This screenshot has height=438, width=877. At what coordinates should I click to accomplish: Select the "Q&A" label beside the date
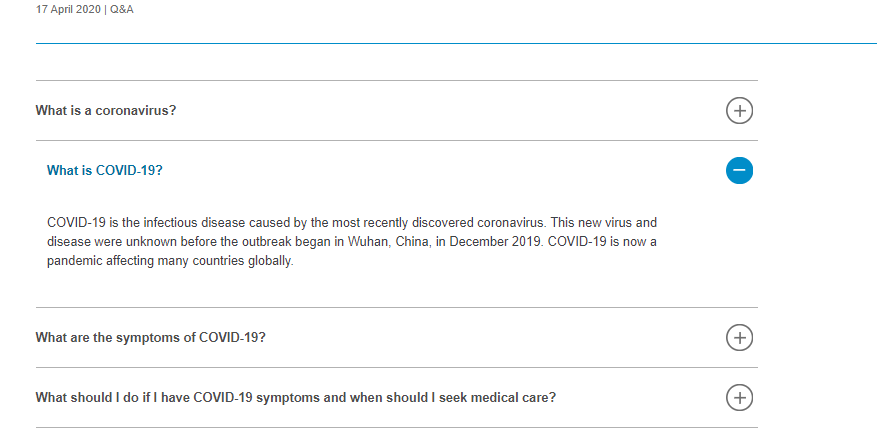pyautogui.click(x=122, y=10)
